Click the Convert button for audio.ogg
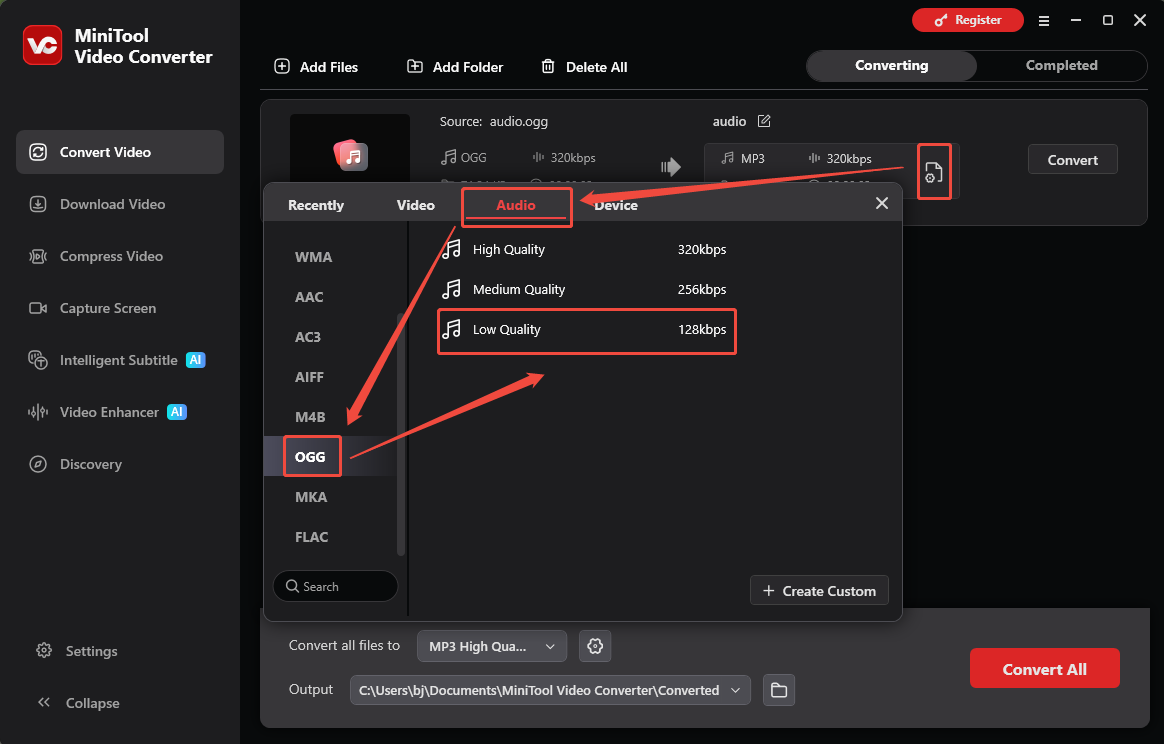Screen dimensions: 1164x744 click(1072, 160)
